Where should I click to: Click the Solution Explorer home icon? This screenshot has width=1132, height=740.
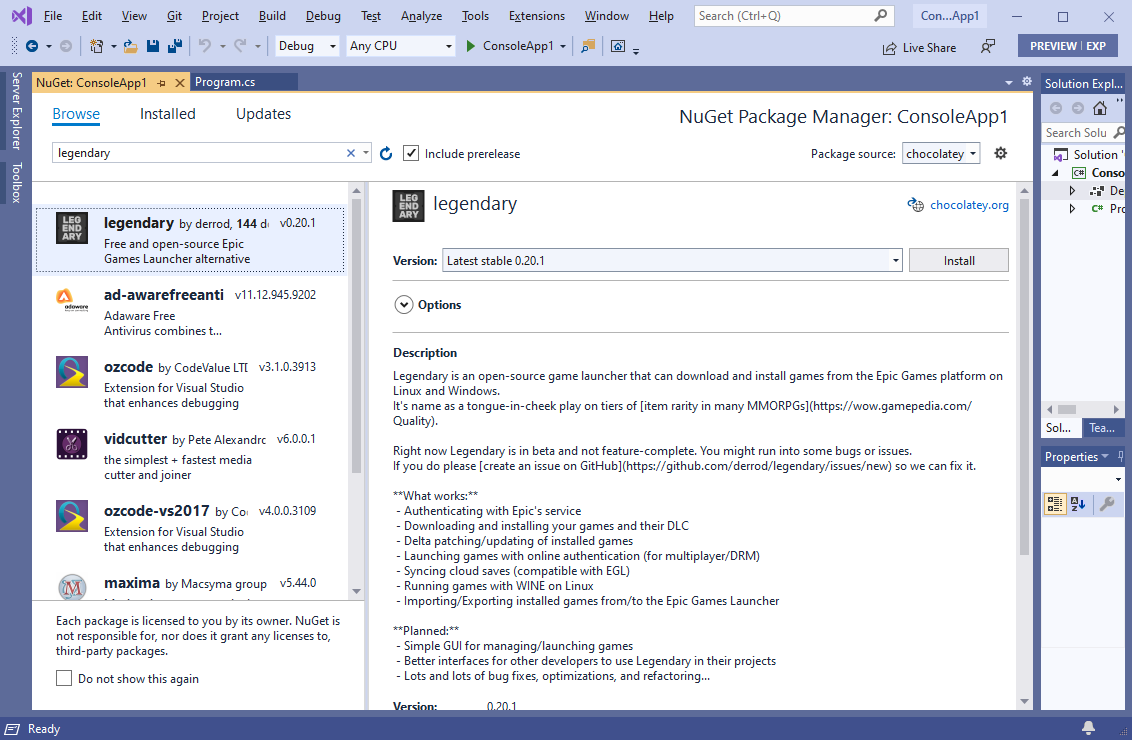click(x=1100, y=108)
